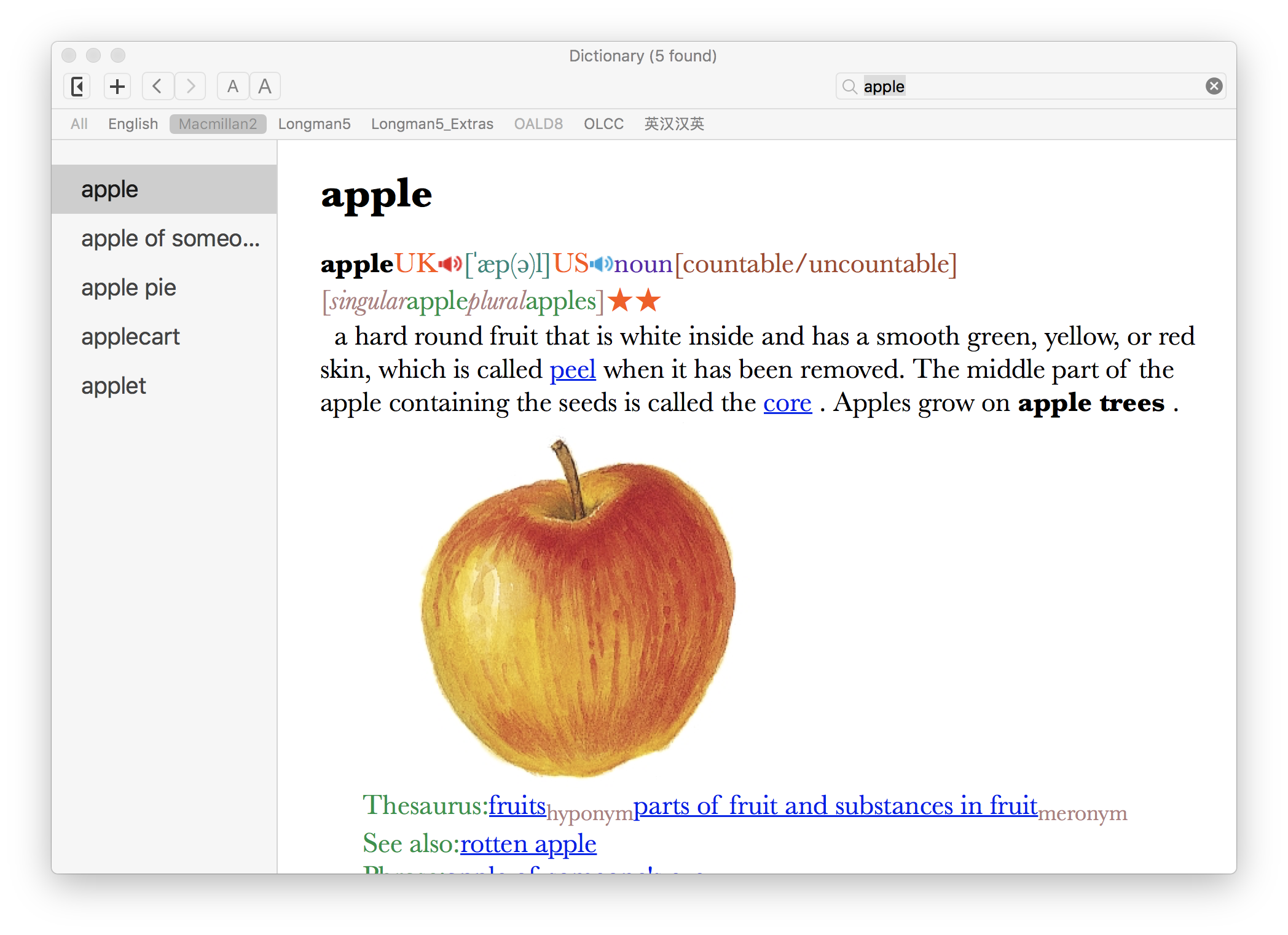
Task: Open the 'fruits' thesaurus link
Action: 517,805
